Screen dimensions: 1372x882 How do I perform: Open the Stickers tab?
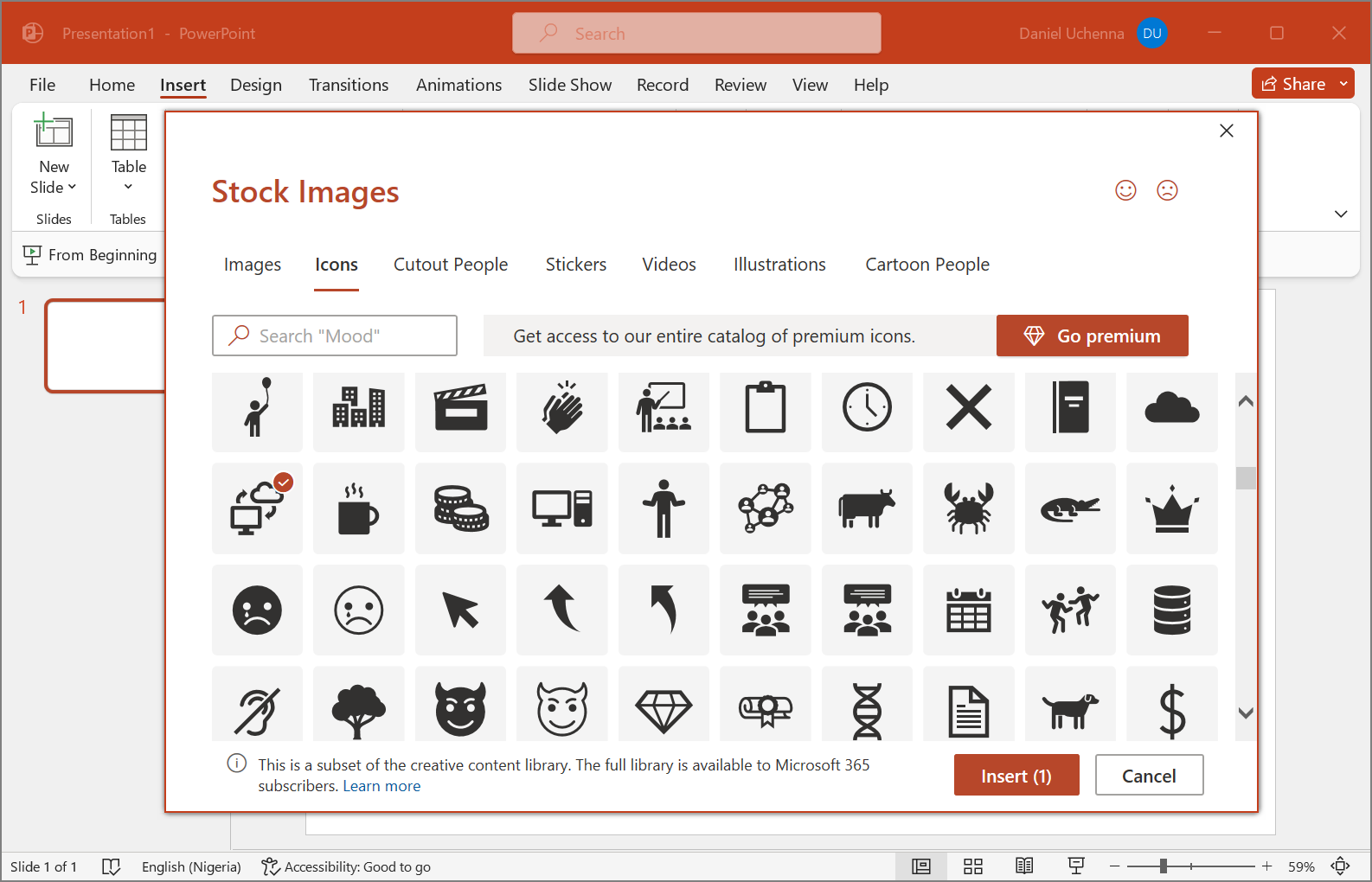coord(576,265)
